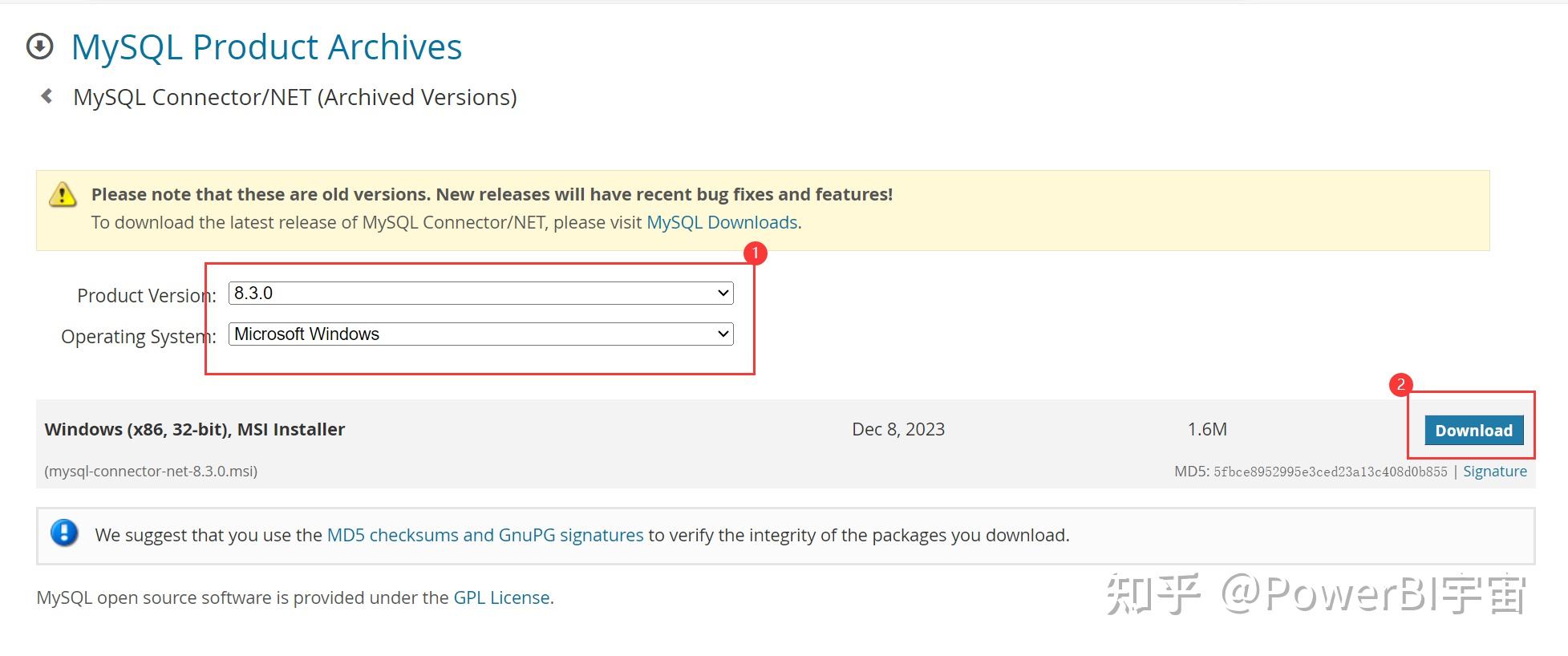Open the Signature link

(x=1494, y=472)
